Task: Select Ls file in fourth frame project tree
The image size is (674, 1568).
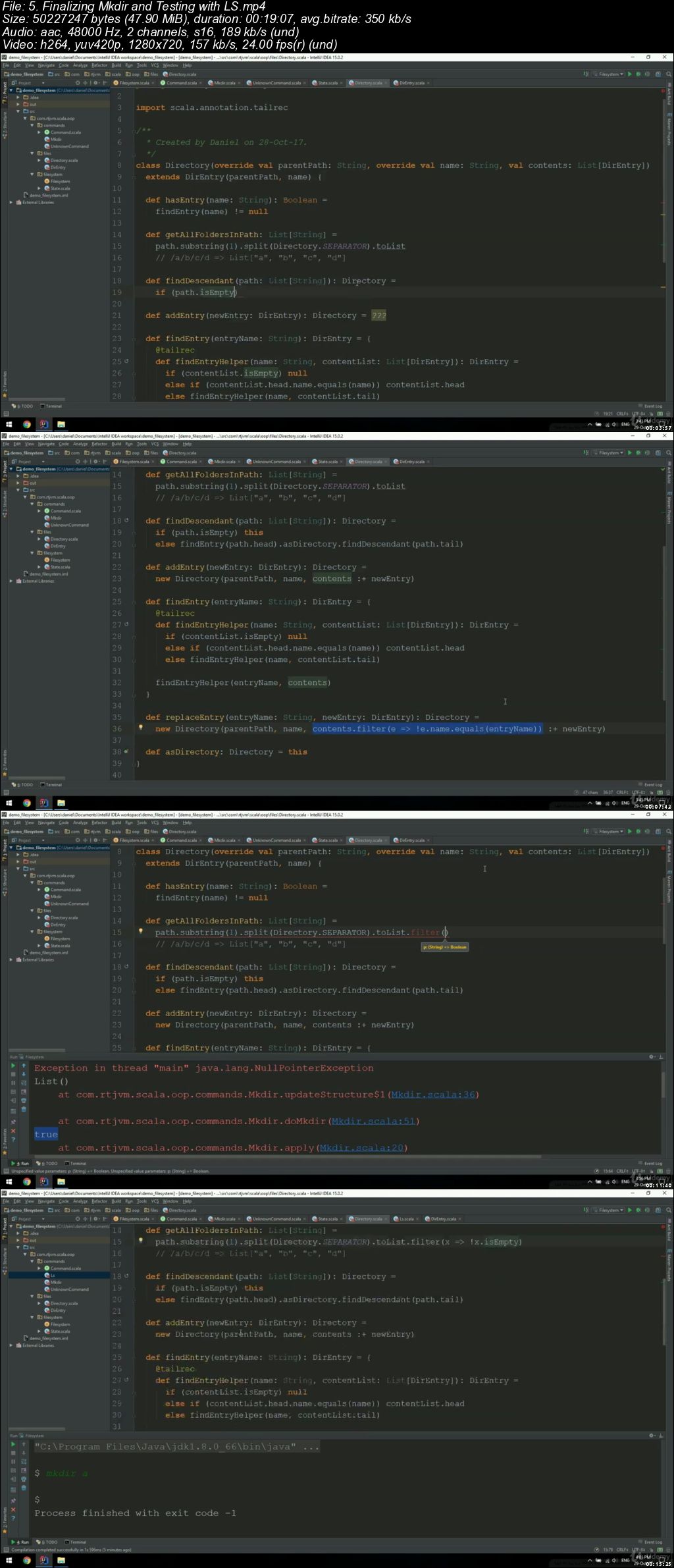Action: click(x=50, y=1275)
